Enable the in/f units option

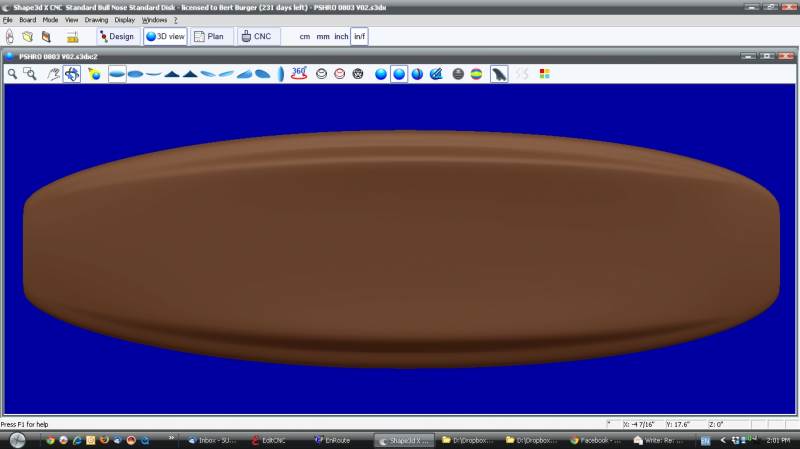(359, 37)
